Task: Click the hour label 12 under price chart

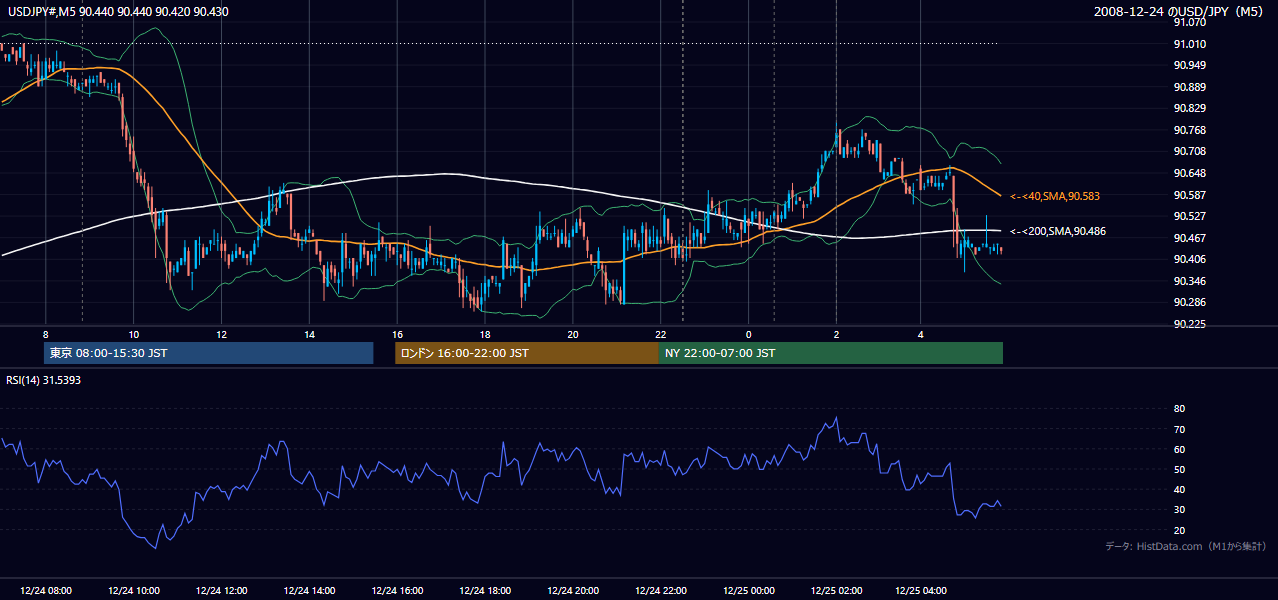Action: [221, 334]
